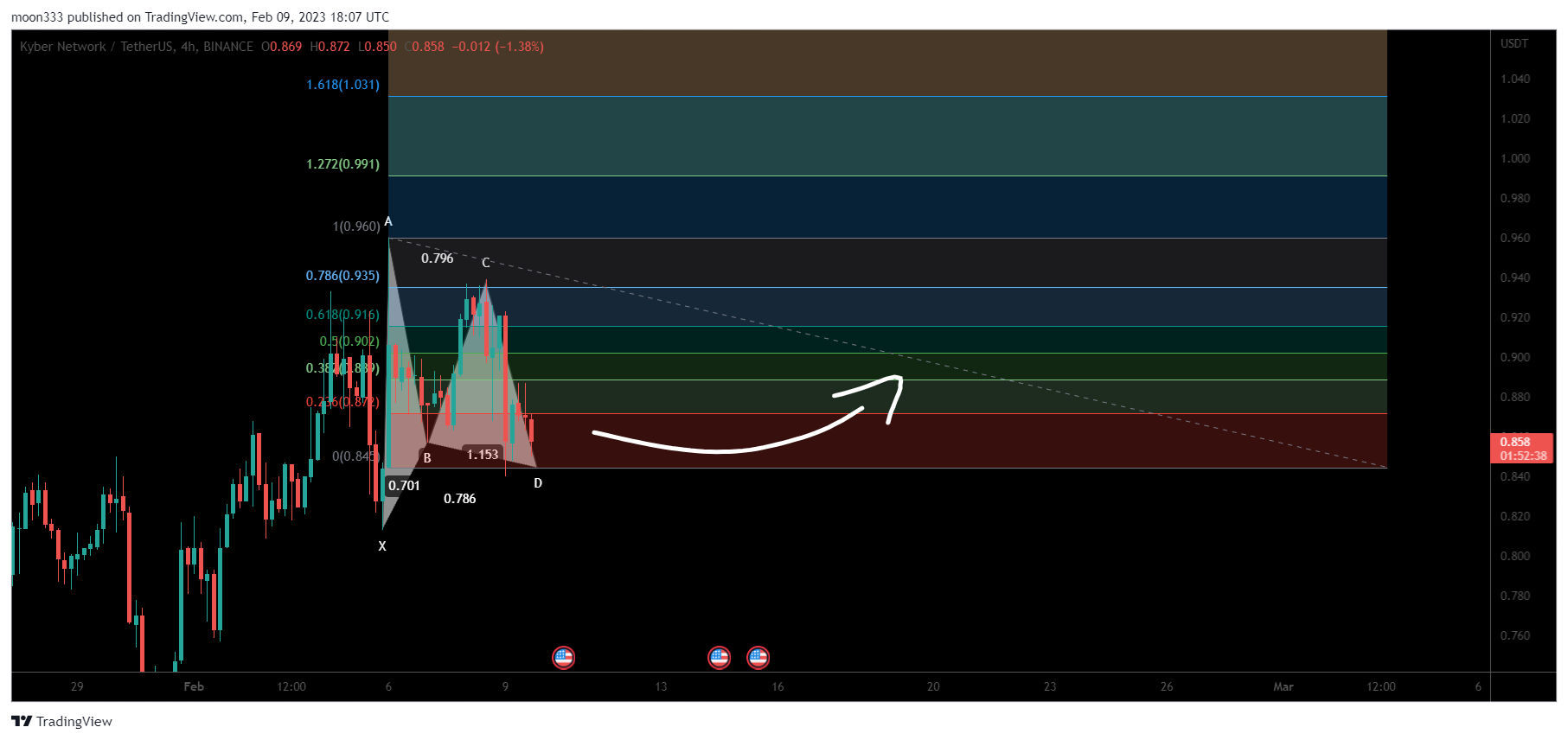Click the change value −0.012 (−1.38%)
The image size is (1568, 740).
point(497,47)
